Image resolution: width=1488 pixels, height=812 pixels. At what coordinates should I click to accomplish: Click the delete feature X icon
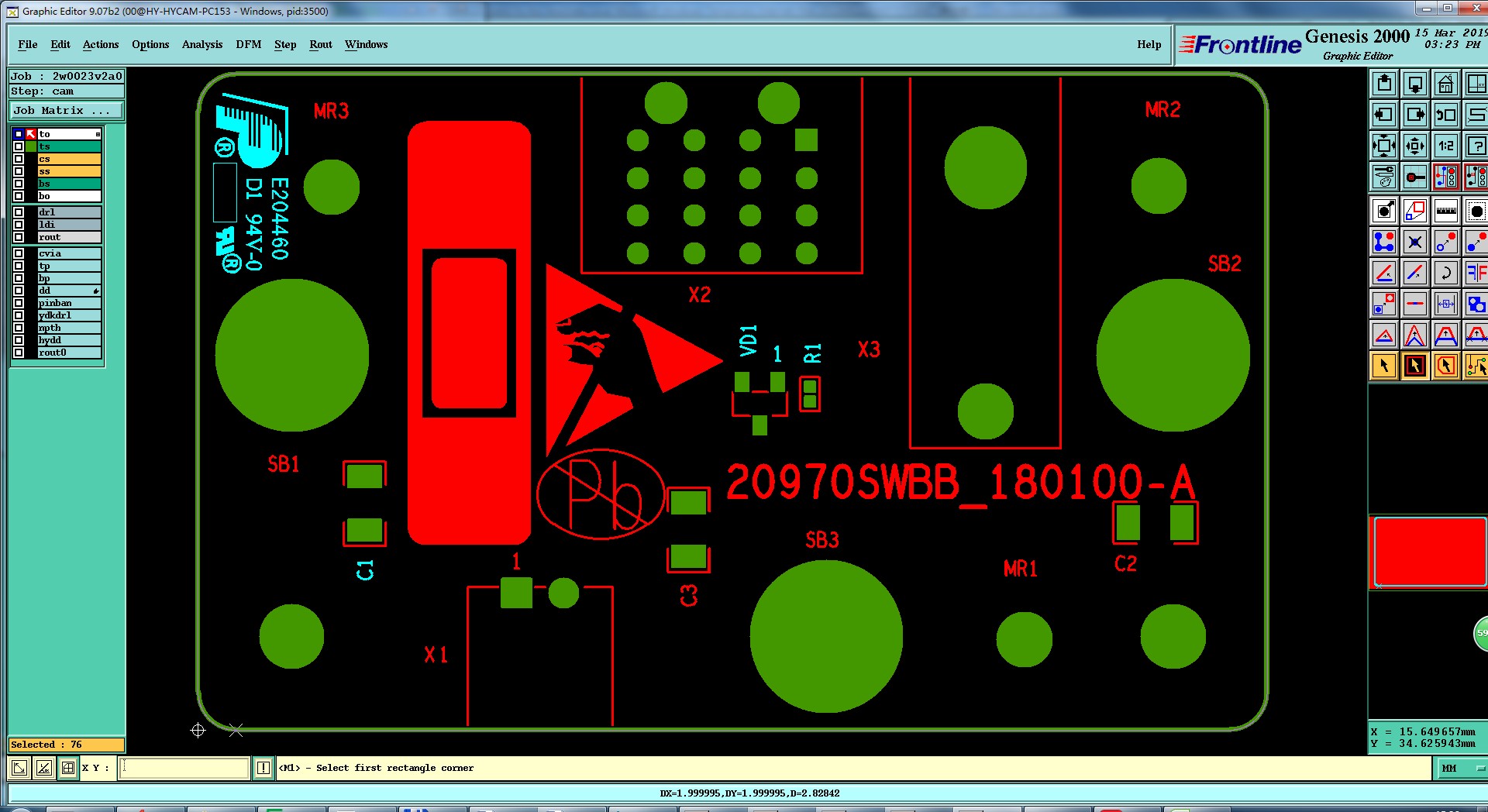[1415, 242]
